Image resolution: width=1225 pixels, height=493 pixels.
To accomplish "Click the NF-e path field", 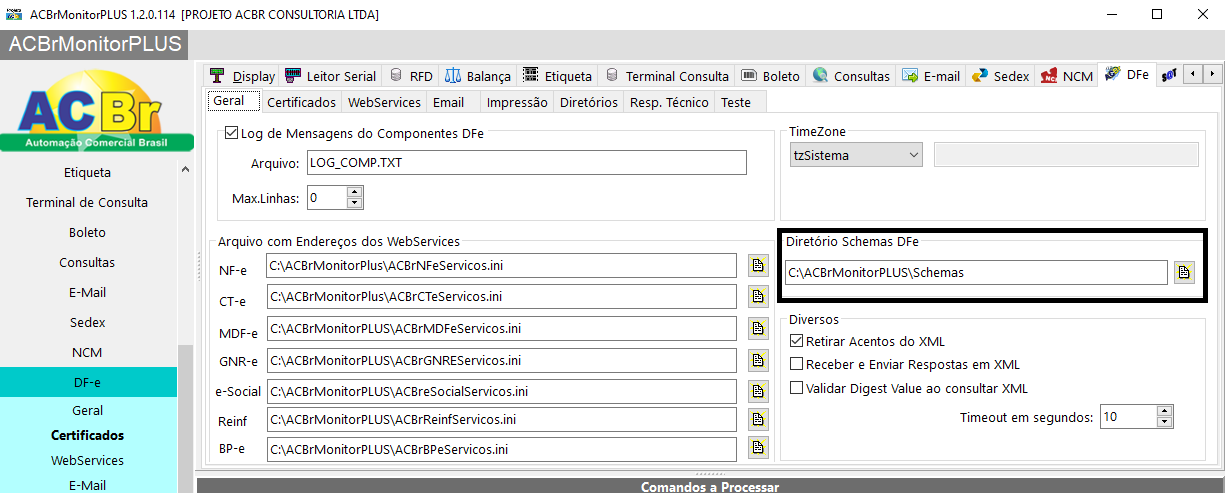I will (502, 266).
